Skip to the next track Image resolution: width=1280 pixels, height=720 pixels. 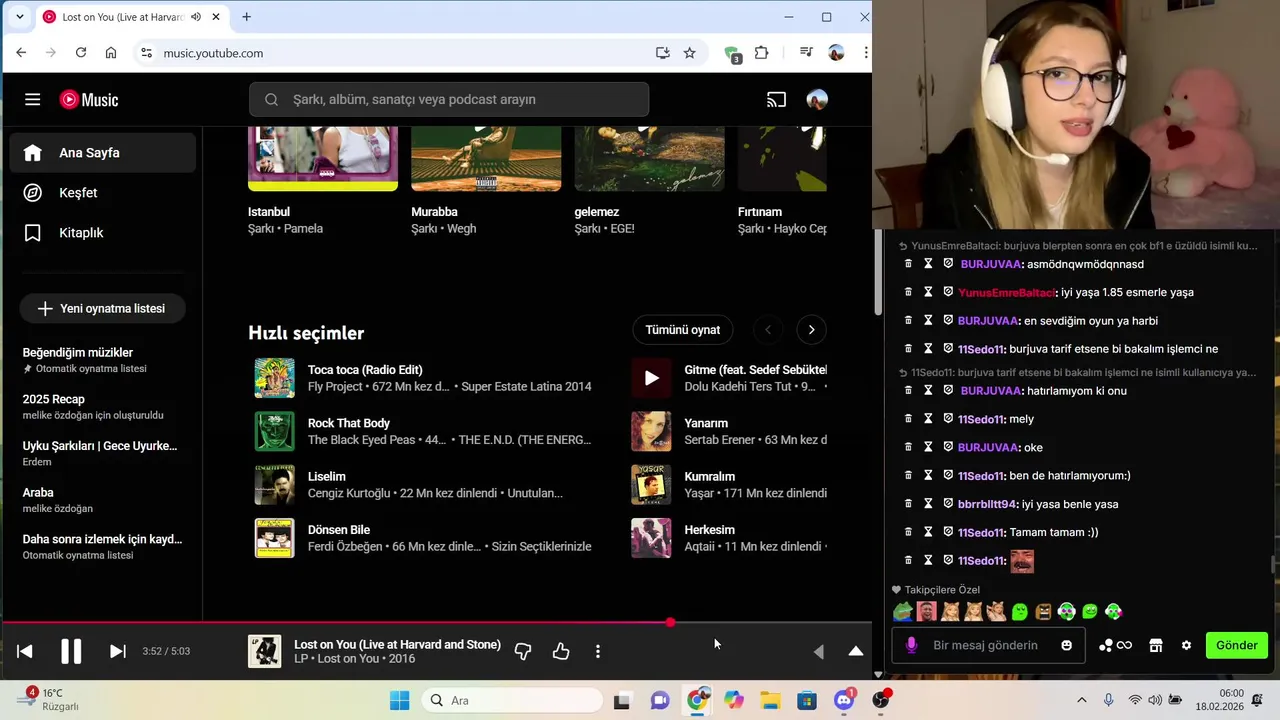tap(117, 651)
